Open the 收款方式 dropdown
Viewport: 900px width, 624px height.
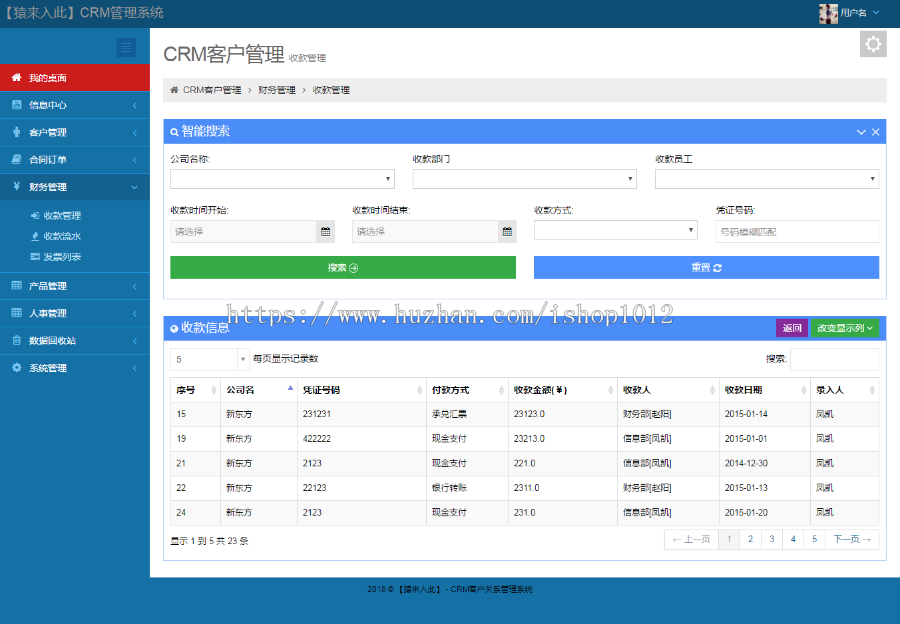[615, 229]
